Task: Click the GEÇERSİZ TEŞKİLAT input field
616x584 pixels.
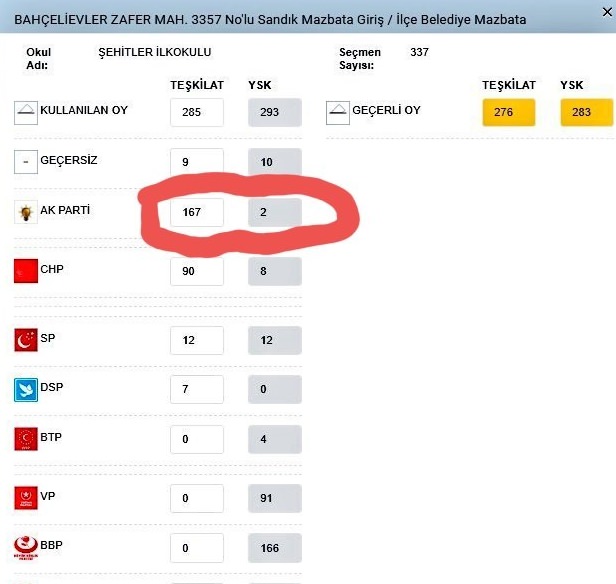Action: point(196,161)
